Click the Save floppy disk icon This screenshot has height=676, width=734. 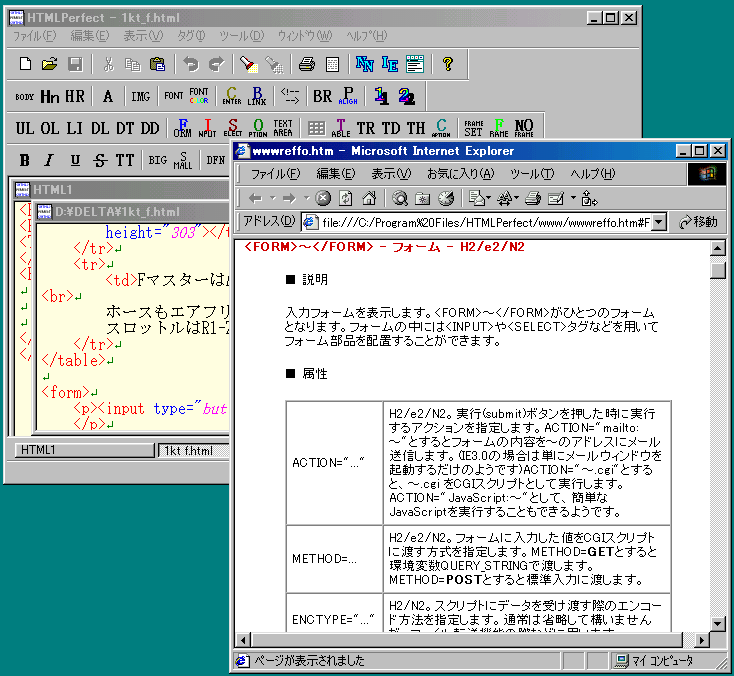coord(75,64)
